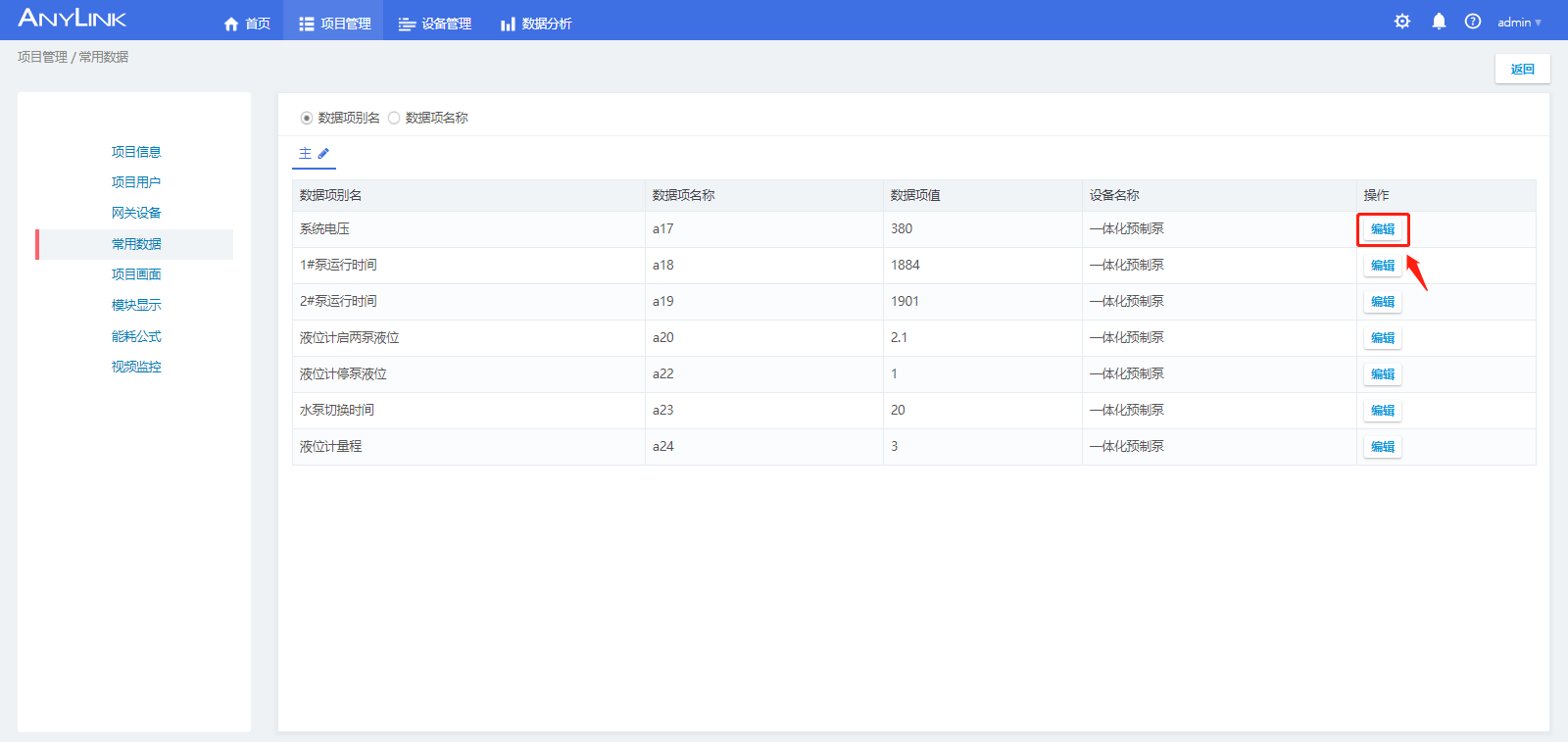Click the pencil icon beside the 主 tab

point(323,154)
